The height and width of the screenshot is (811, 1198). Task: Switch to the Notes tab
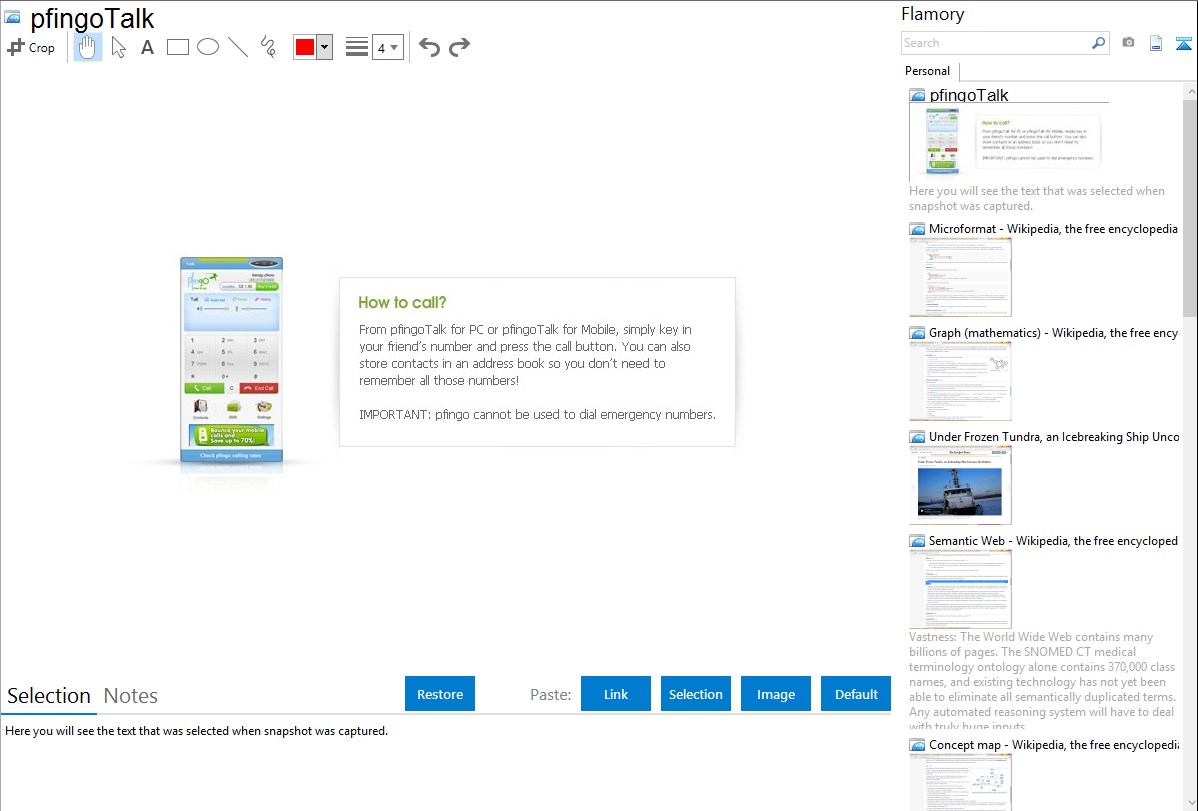[x=131, y=696]
